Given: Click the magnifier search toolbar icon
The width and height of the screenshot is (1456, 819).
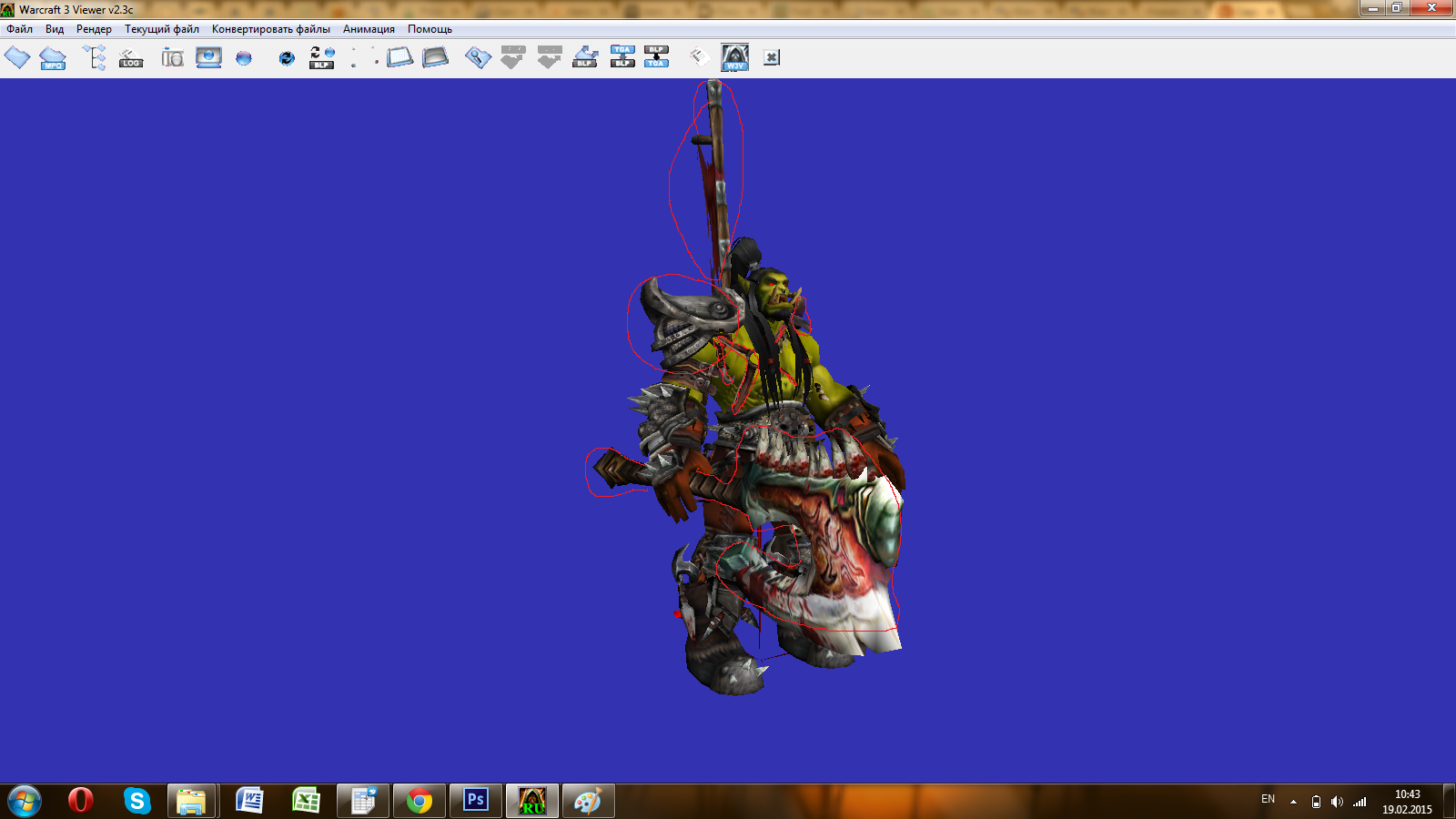Looking at the screenshot, I should pyautogui.click(x=478, y=58).
